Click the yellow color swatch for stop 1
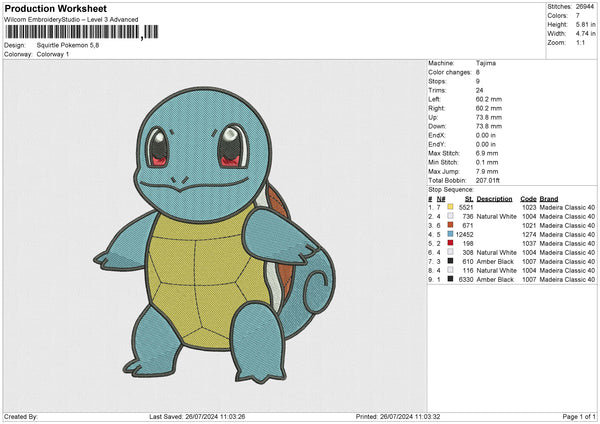Screen dimensions: 600x424 (x=451, y=206)
